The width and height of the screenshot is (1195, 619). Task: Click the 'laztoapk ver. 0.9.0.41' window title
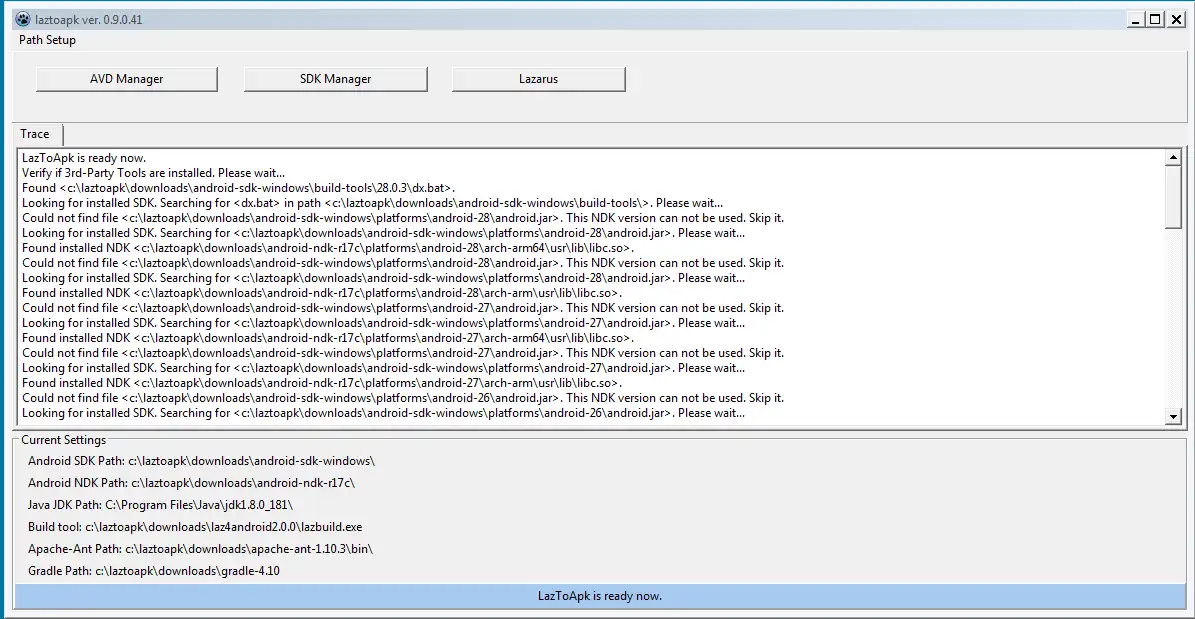point(88,20)
